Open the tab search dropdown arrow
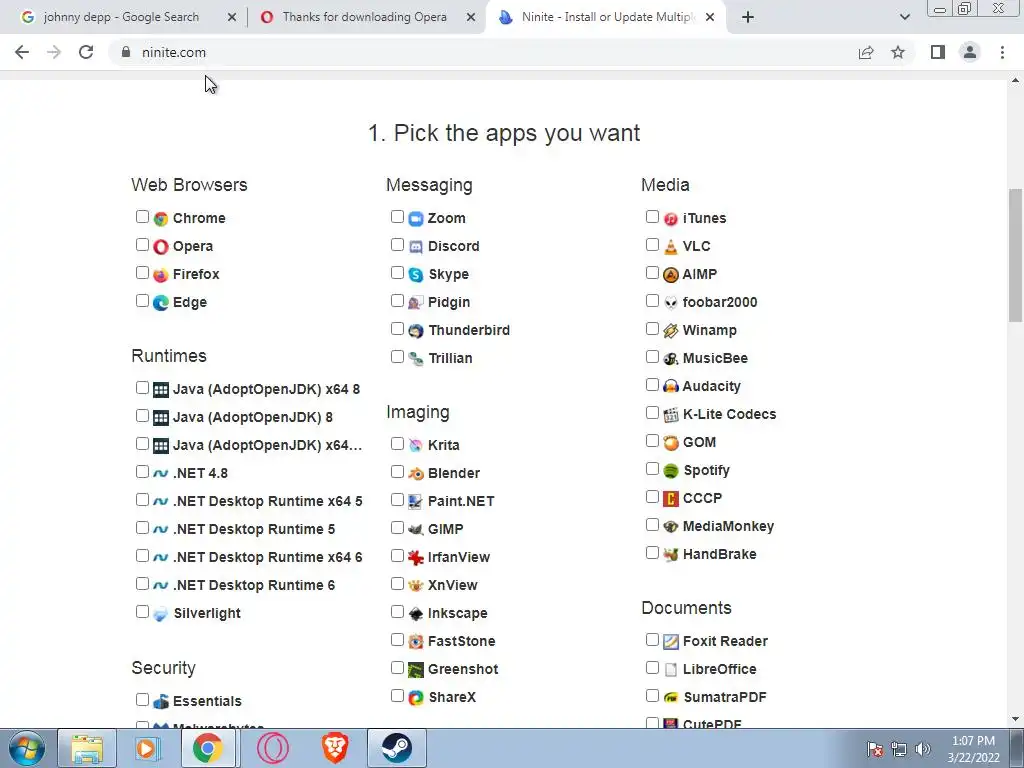The image size is (1024, 768). [904, 17]
